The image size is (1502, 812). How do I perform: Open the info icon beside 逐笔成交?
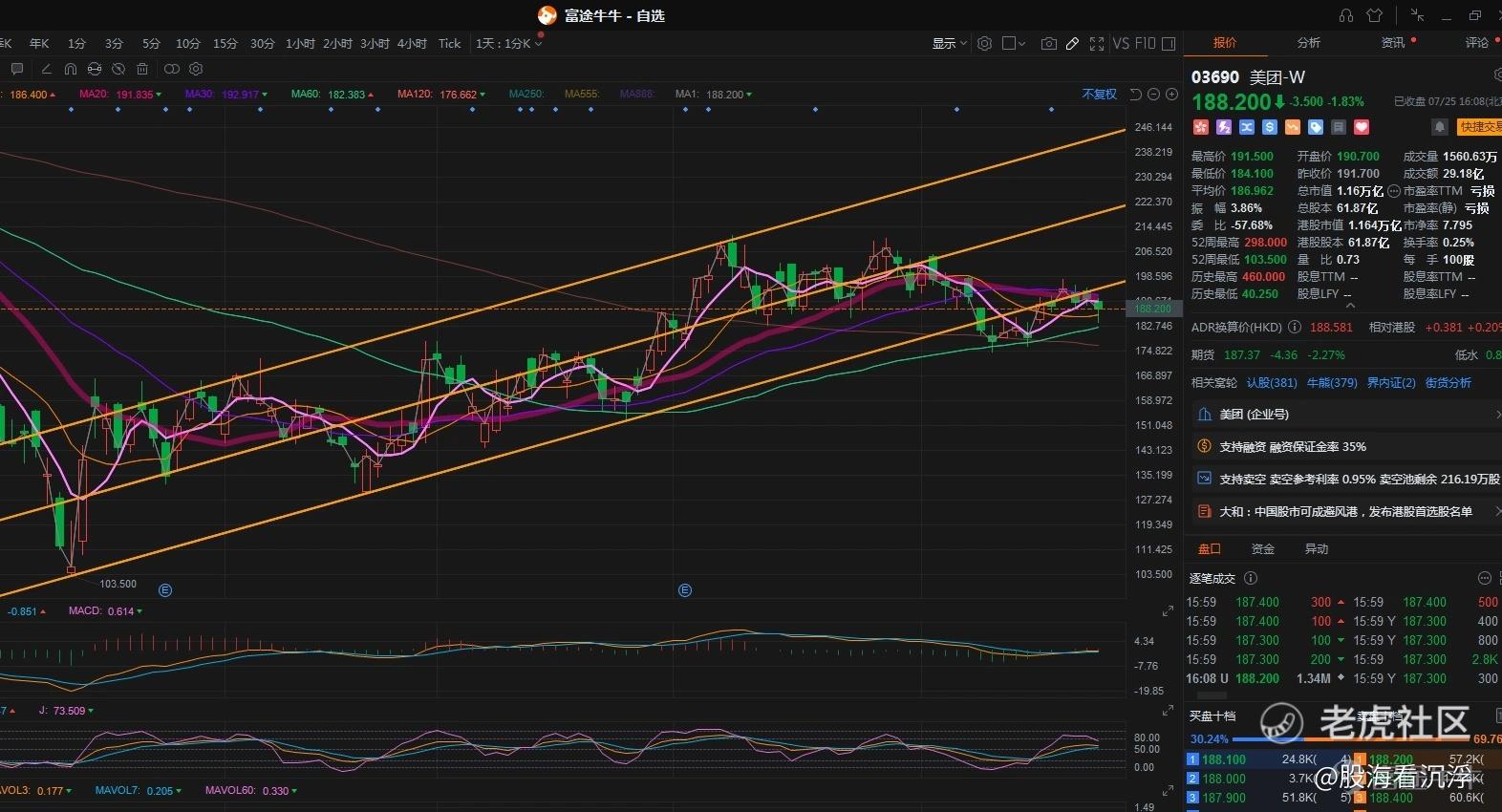point(1251,578)
